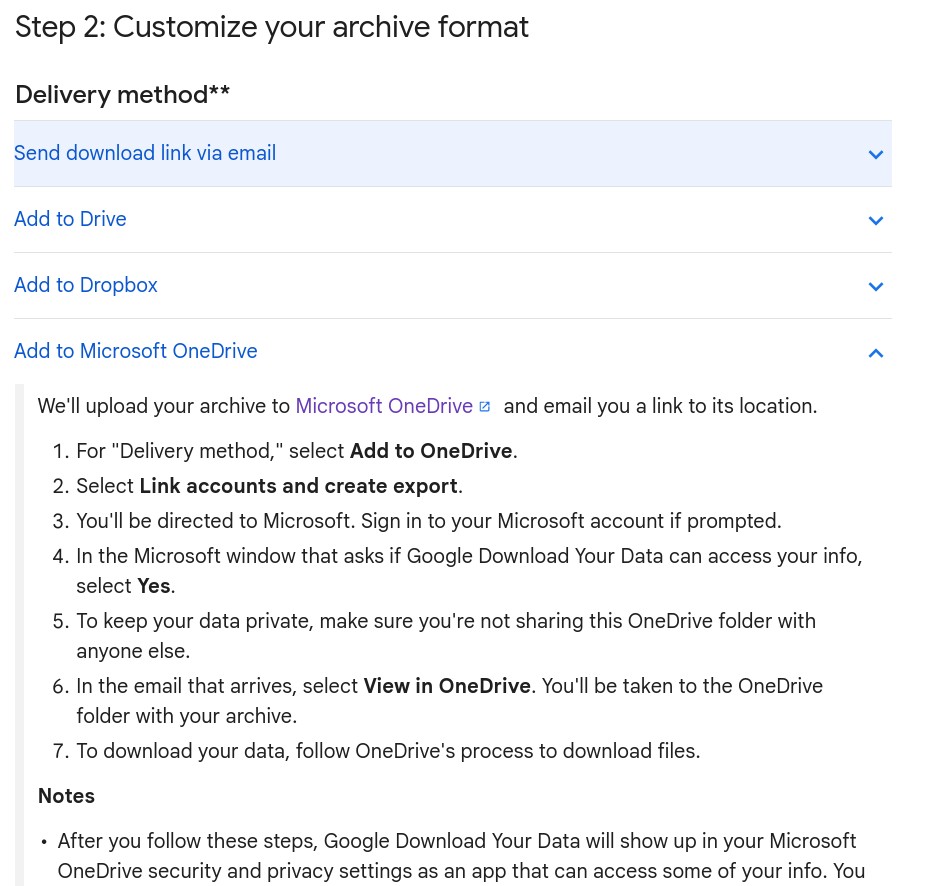The image size is (946, 886).
Task: Click the chevron arrow beside Add to Dropbox
Action: [875, 286]
